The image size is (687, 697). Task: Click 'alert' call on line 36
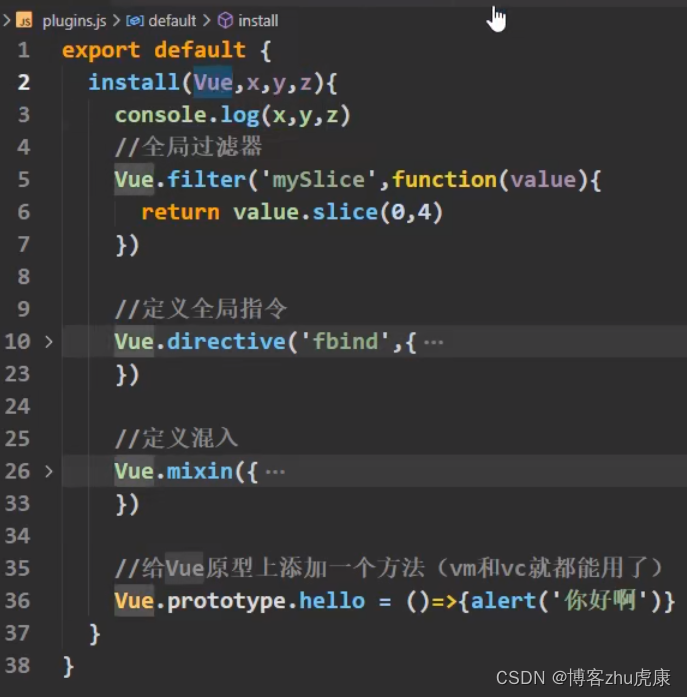[503, 601]
